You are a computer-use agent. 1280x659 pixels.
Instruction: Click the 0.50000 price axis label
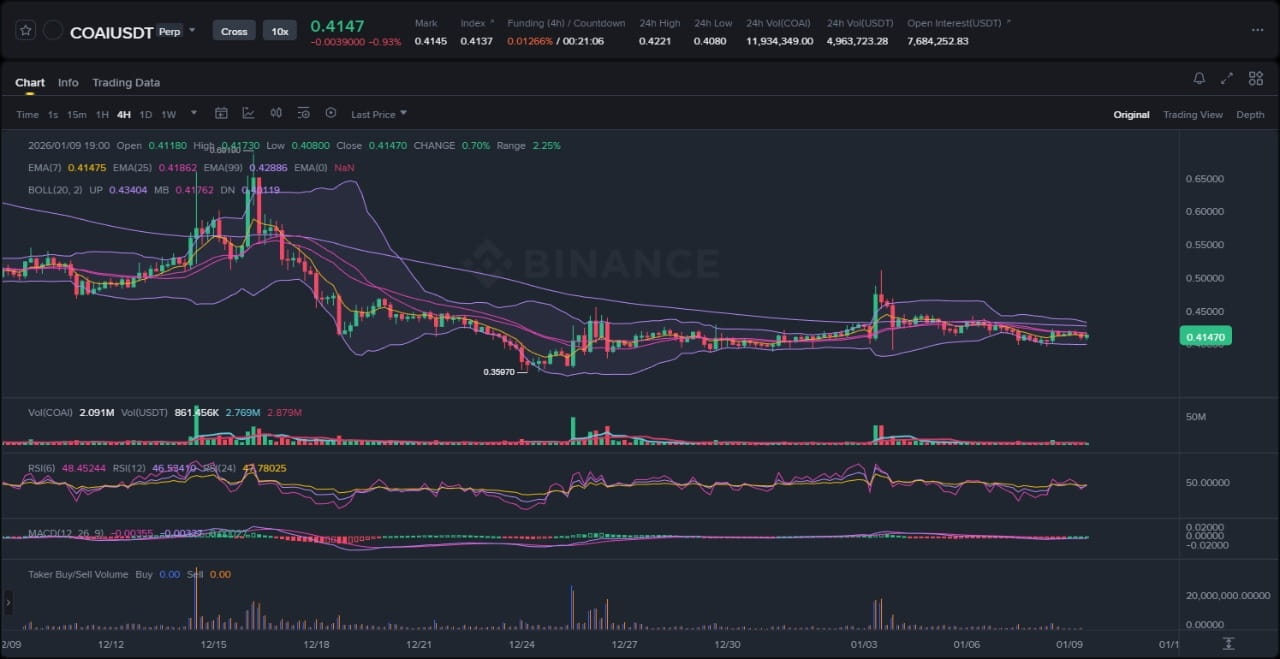1205,278
